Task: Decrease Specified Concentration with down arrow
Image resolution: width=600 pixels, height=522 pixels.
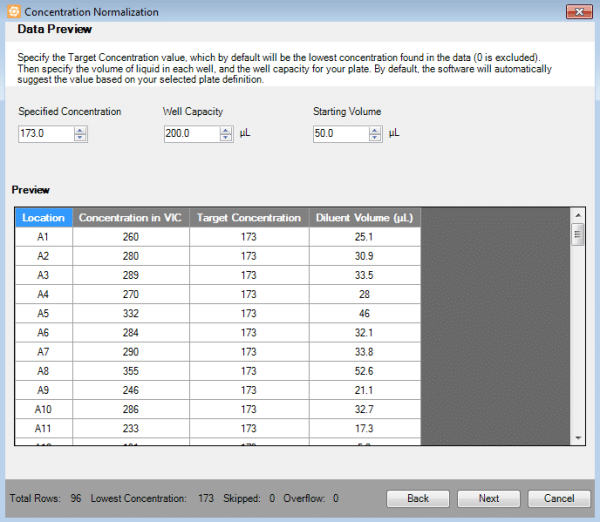Action: (x=81, y=138)
